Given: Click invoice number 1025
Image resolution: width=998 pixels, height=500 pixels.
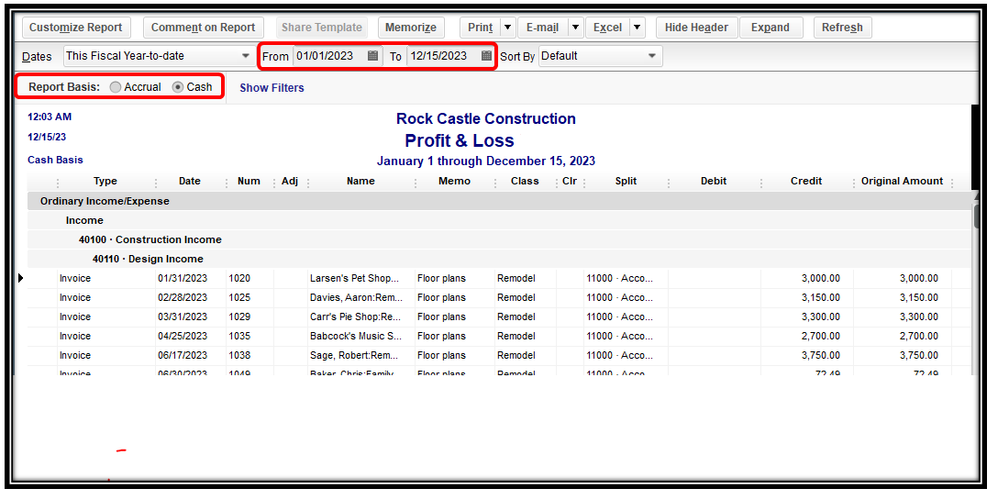Looking at the screenshot, I should coord(240,298).
